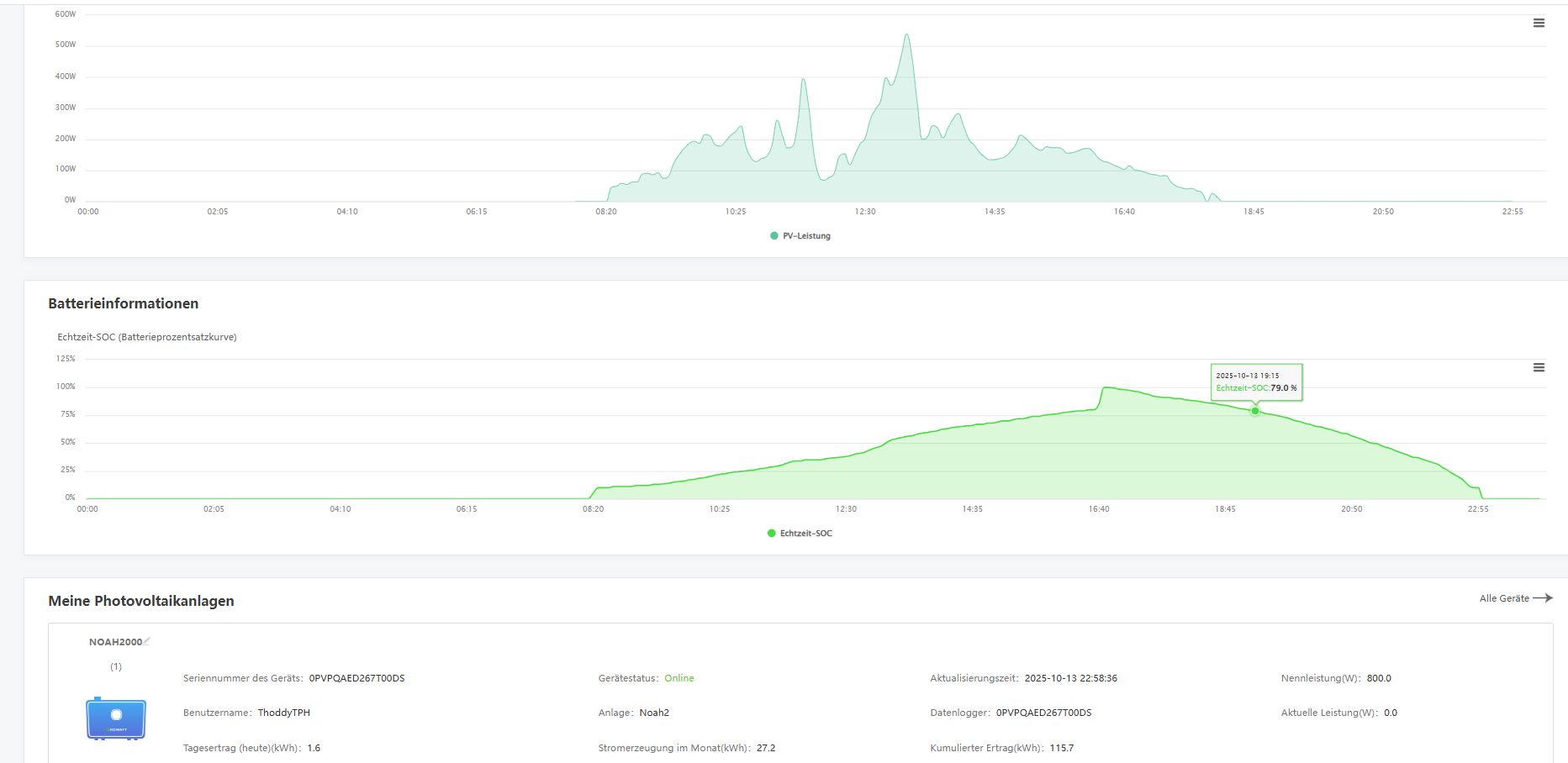Click the green Online device status
Viewport: 1568px width, 763px height.
pos(678,678)
